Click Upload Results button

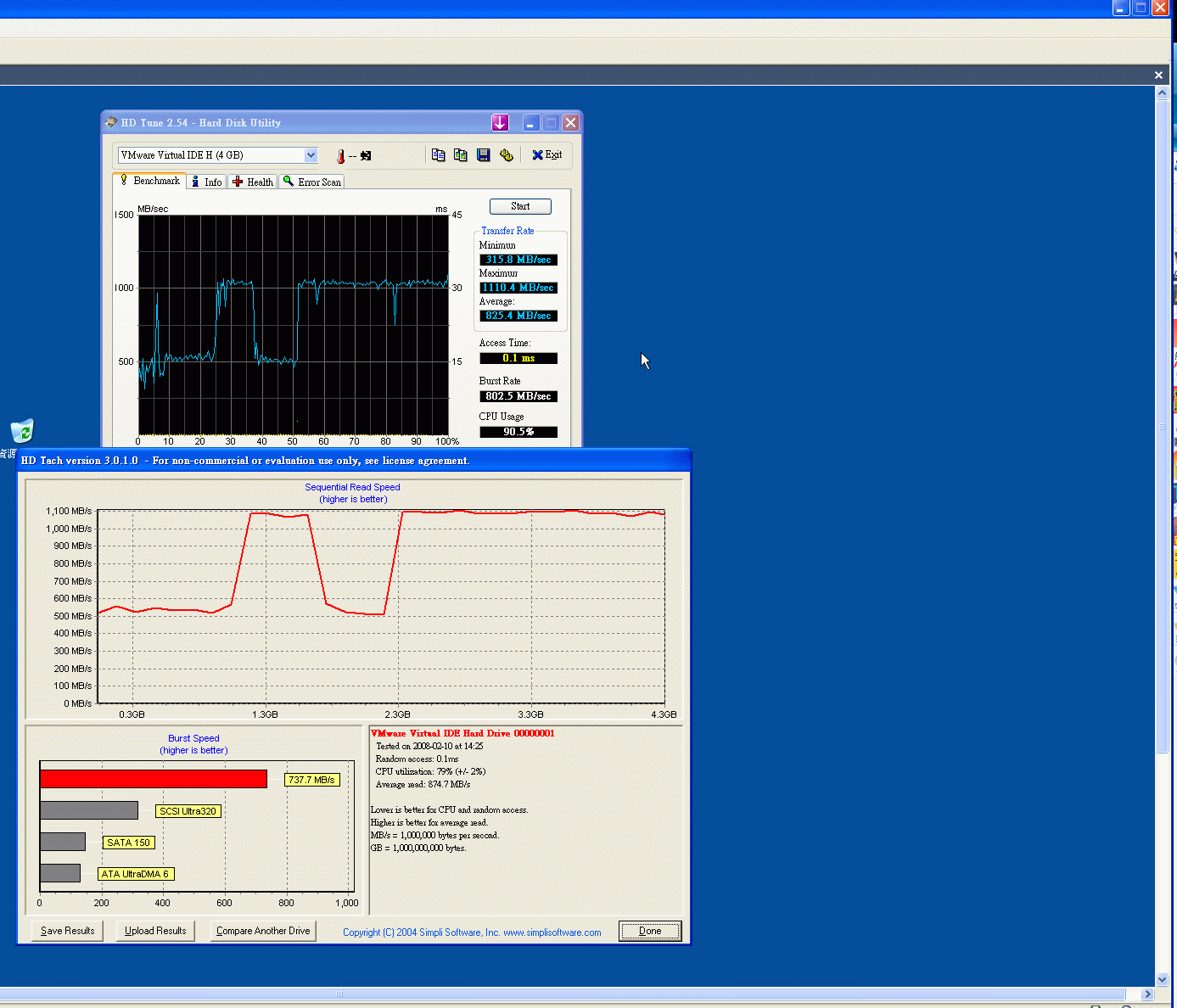155,931
